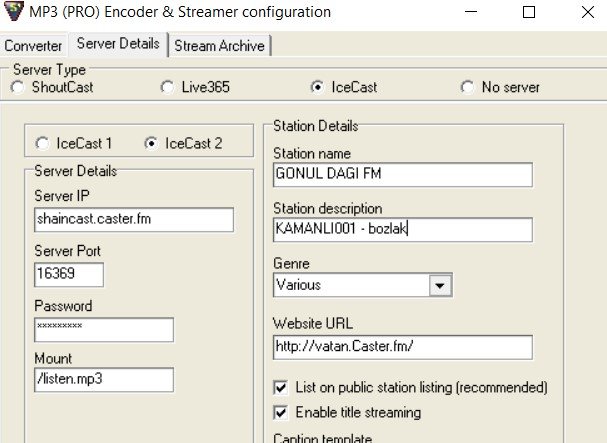Viewport: 607px width, 443px height.
Task: Click the Station name input box
Action: tap(402, 174)
